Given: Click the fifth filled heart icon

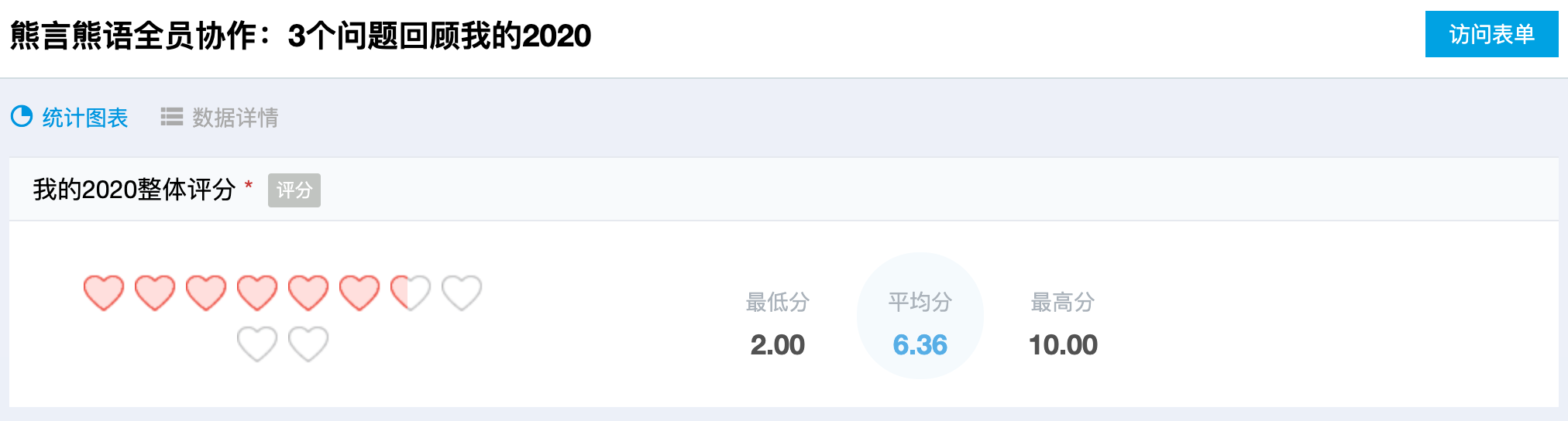Looking at the screenshot, I should click(308, 293).
